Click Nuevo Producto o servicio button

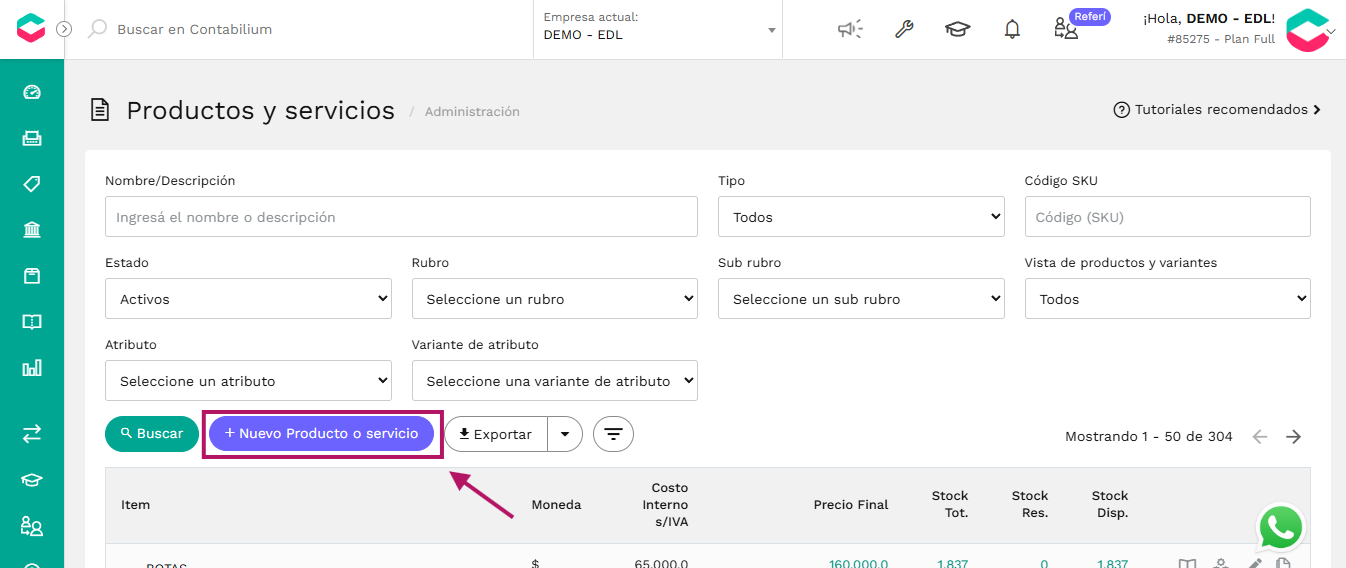(x=321, y=434)
